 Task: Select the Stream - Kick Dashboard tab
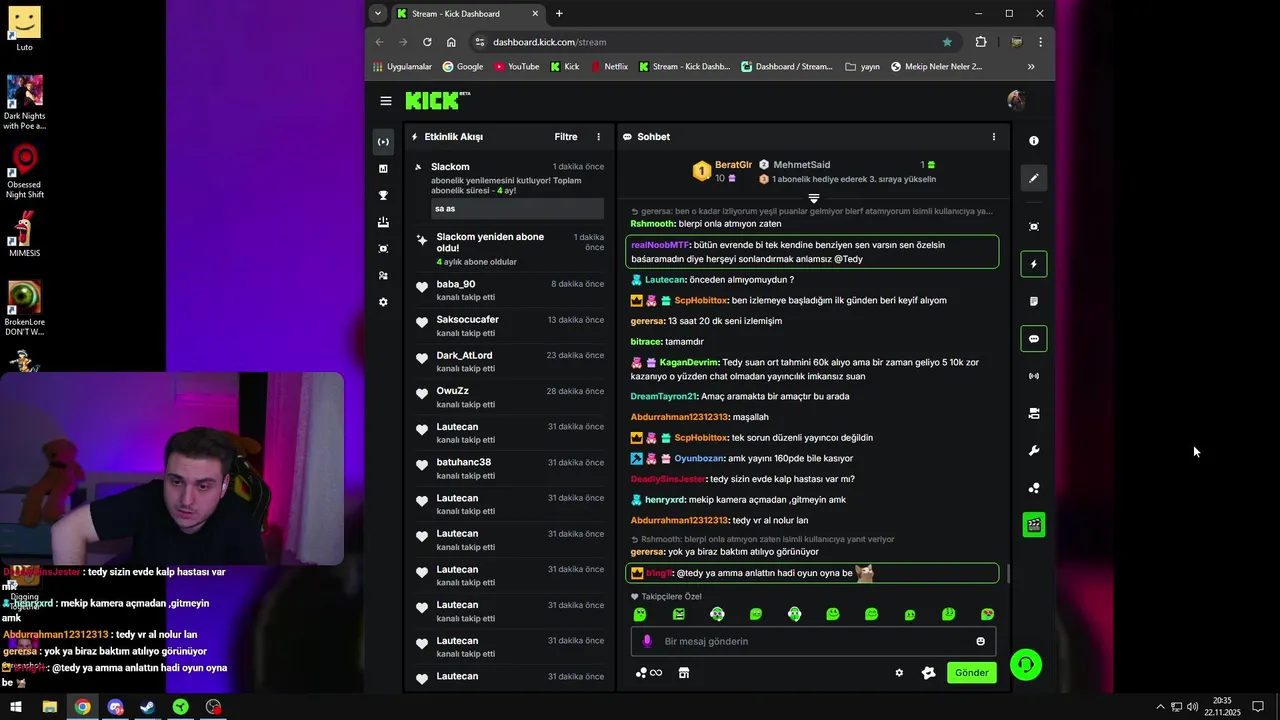(x=467, y=13)
